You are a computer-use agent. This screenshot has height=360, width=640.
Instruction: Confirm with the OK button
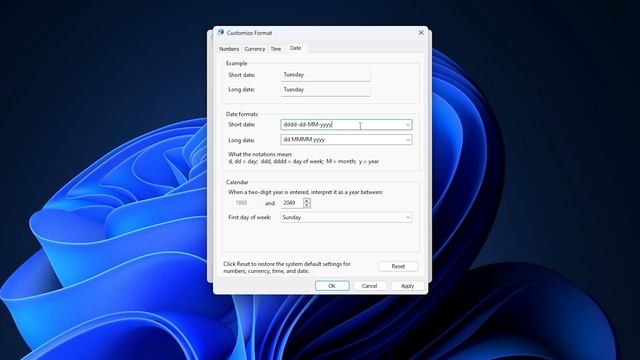[332, 286]
